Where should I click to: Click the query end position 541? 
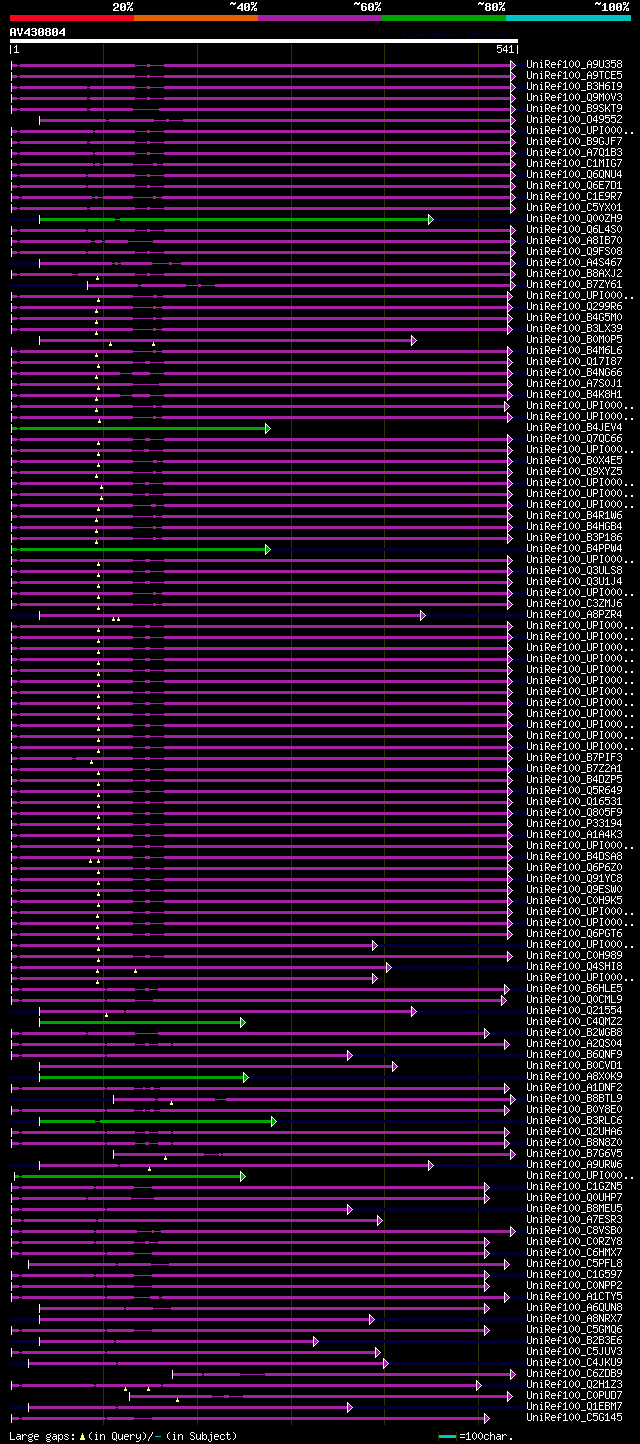tap(505, 50)
